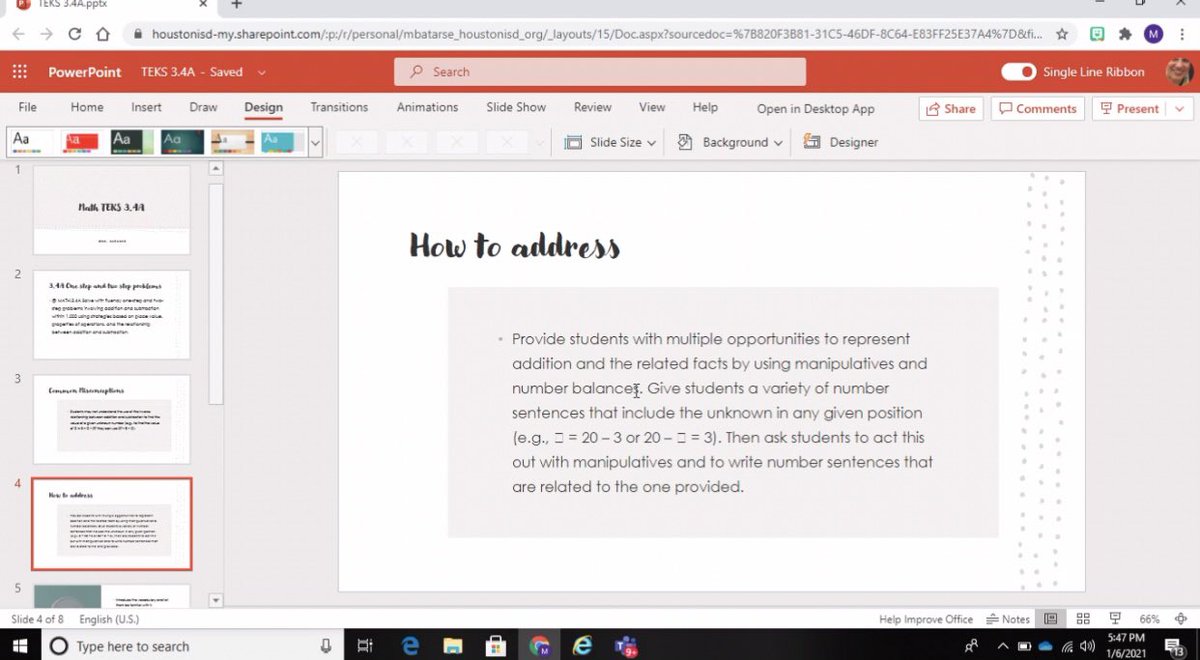Open the user account profile picture
The height and width of the screenshot is (660, 1200).
(1181, 71)
